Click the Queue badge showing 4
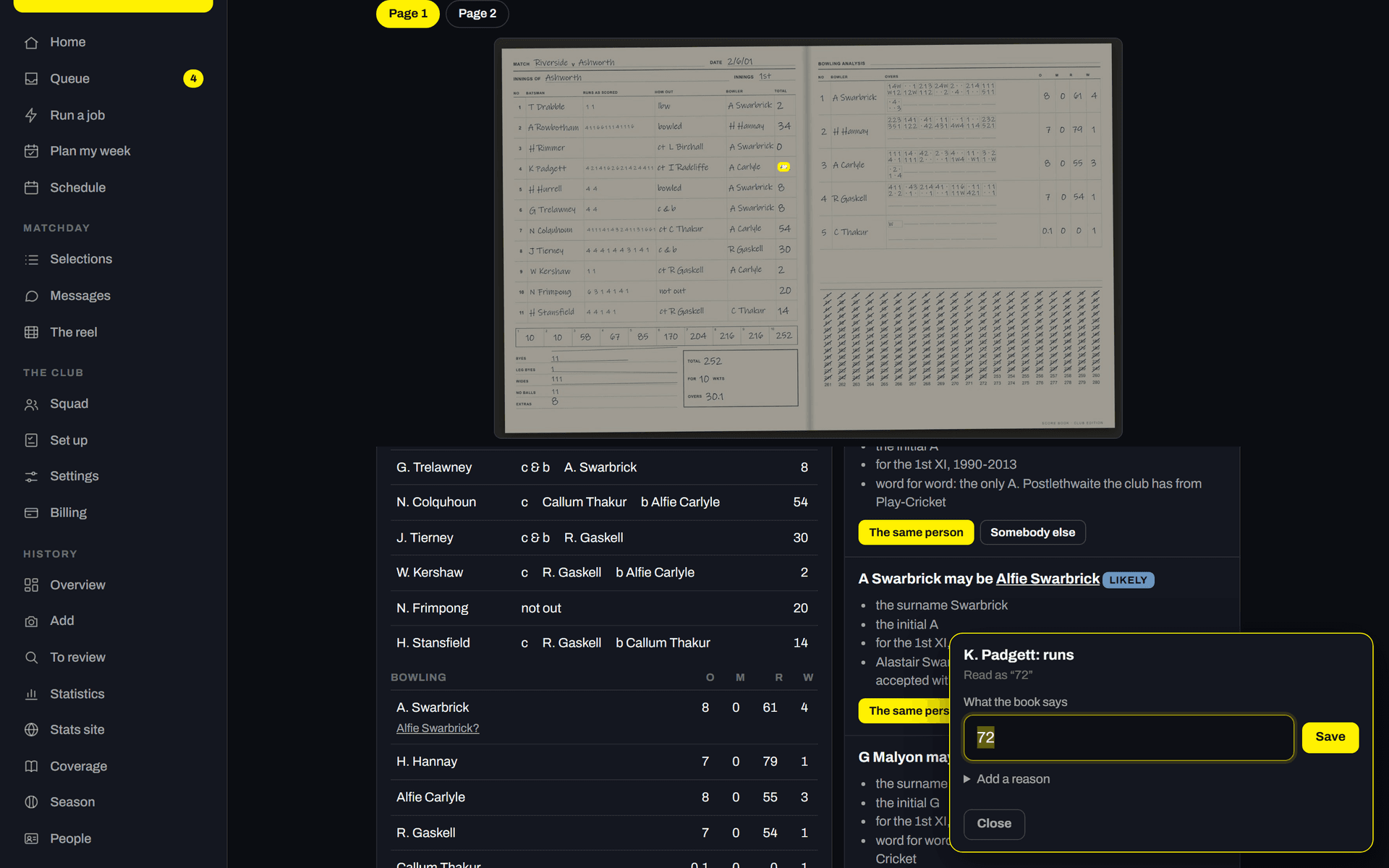This screenshot has width=1389, height=868. click(x=193, y=79)
